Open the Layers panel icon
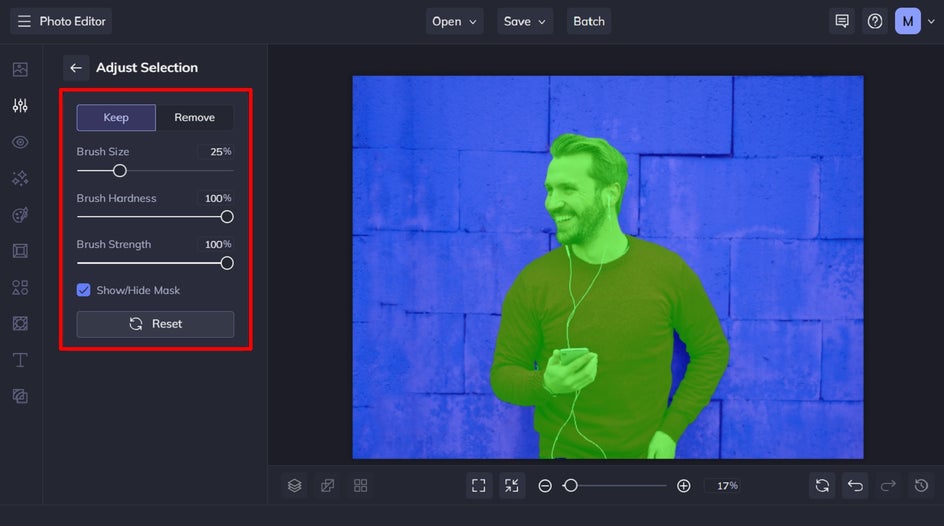This screenshot has height=526, width=944. pyautogui.click(x=294, y=486)
